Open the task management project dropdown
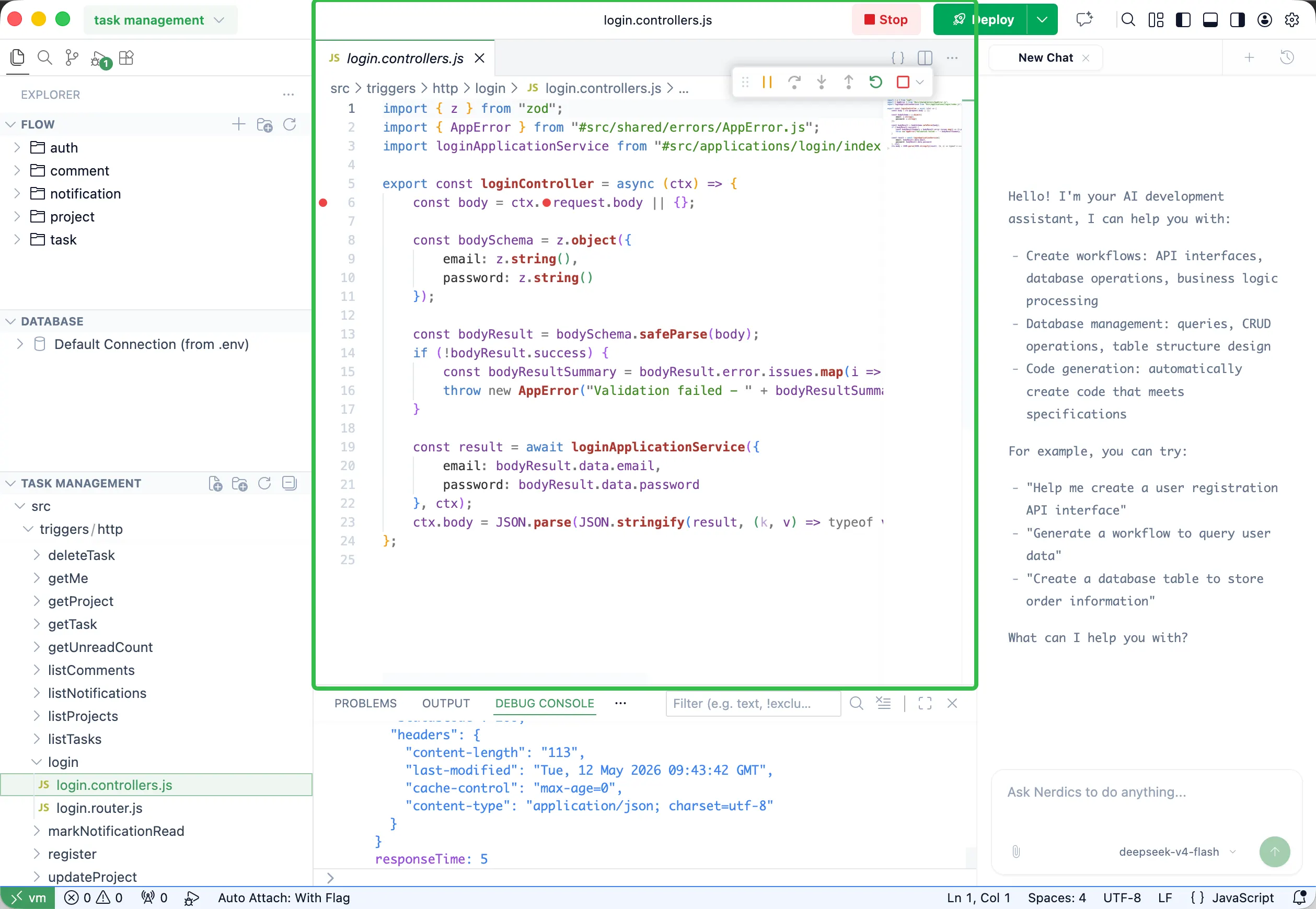1316x909 pixels. [x=160, y=20]
